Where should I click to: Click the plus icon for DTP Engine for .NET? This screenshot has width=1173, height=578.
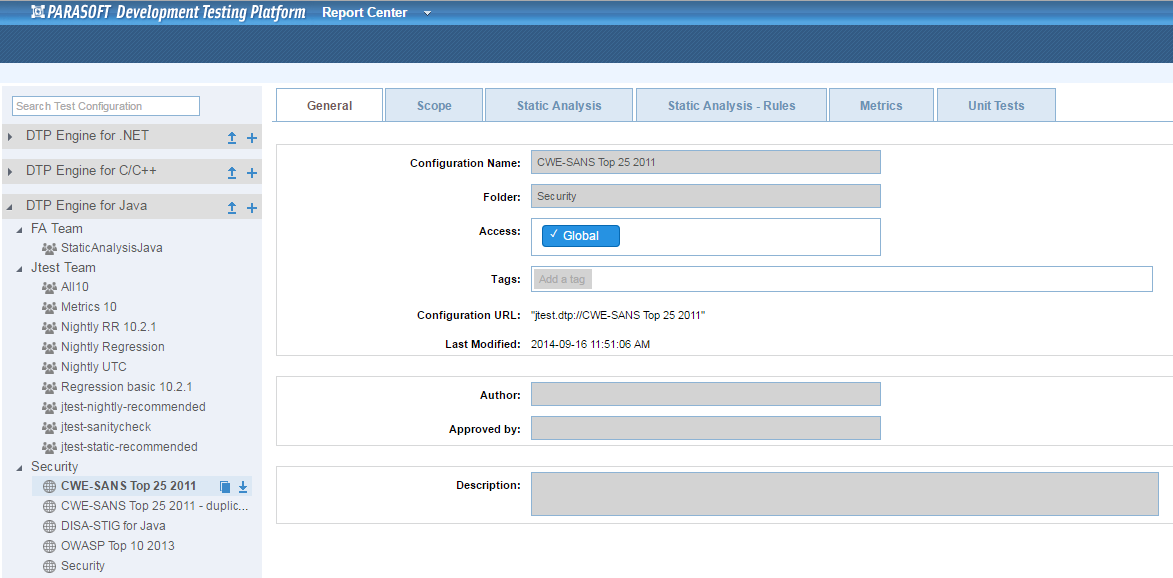[252, 138]
